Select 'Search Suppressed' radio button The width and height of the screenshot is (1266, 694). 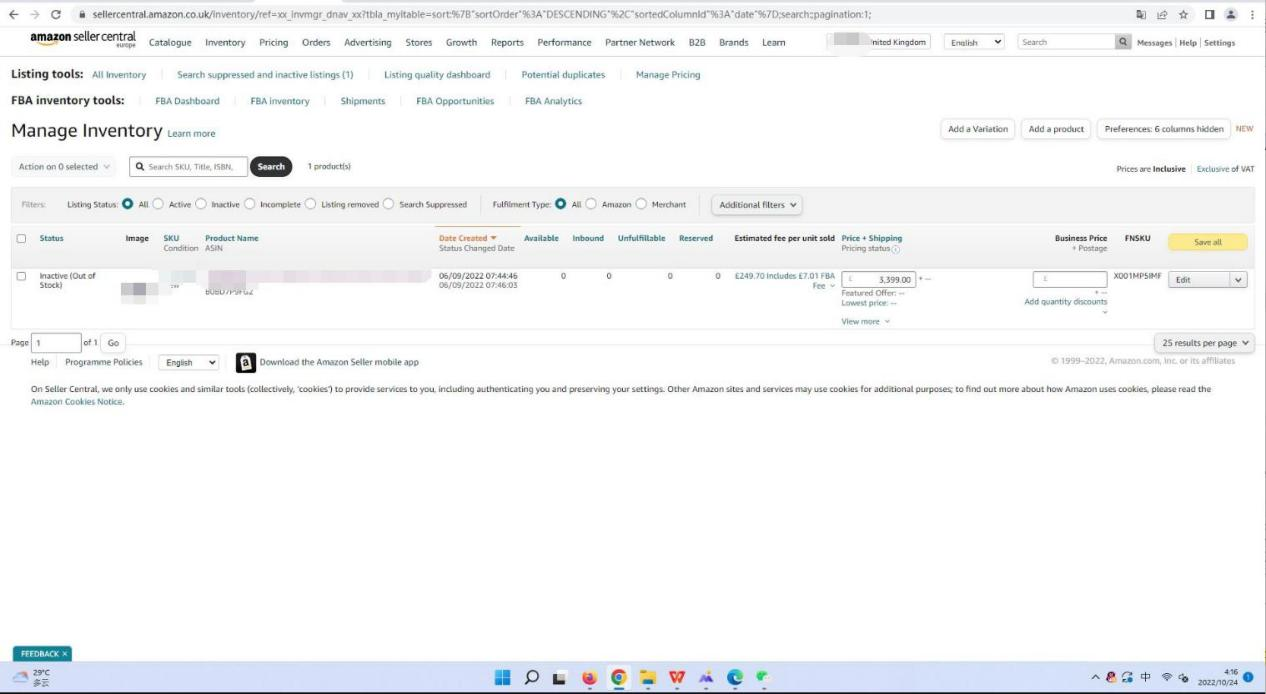coord(389,204)
